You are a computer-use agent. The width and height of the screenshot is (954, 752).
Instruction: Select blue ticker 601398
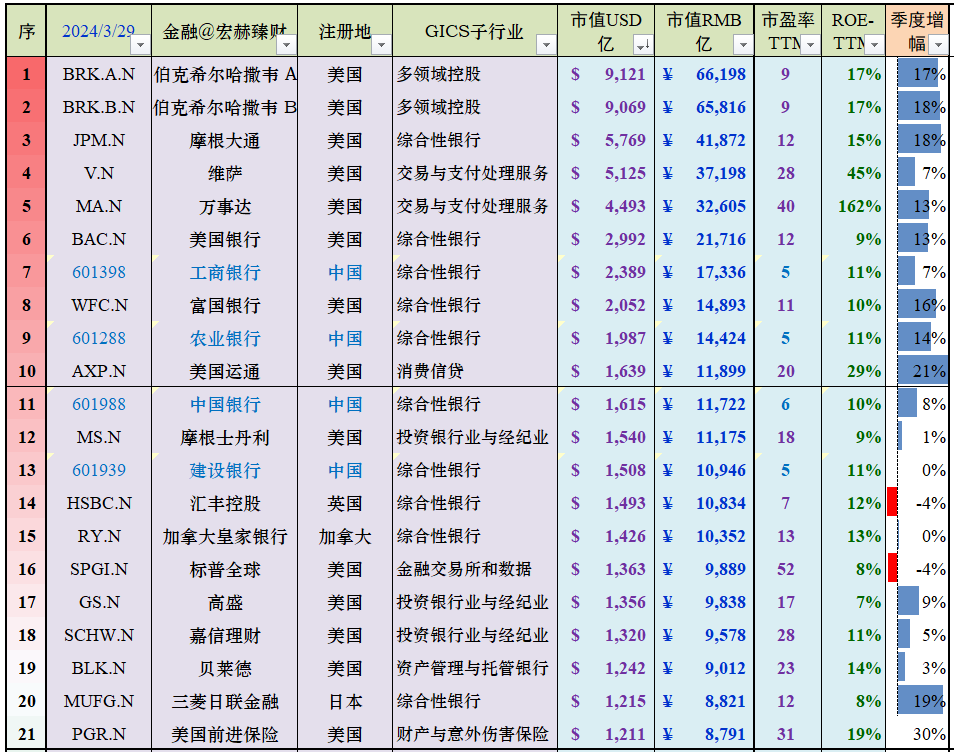pyautogui.click(x=99, y=272)
